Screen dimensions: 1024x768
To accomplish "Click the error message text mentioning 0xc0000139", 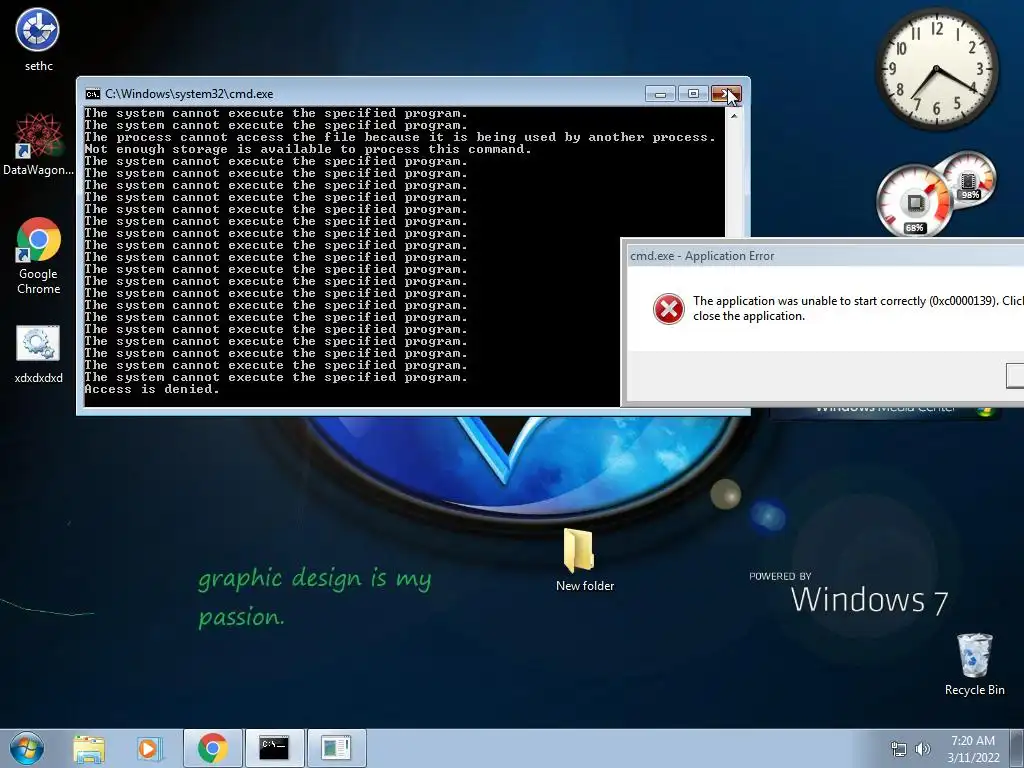I will point(858,308).
